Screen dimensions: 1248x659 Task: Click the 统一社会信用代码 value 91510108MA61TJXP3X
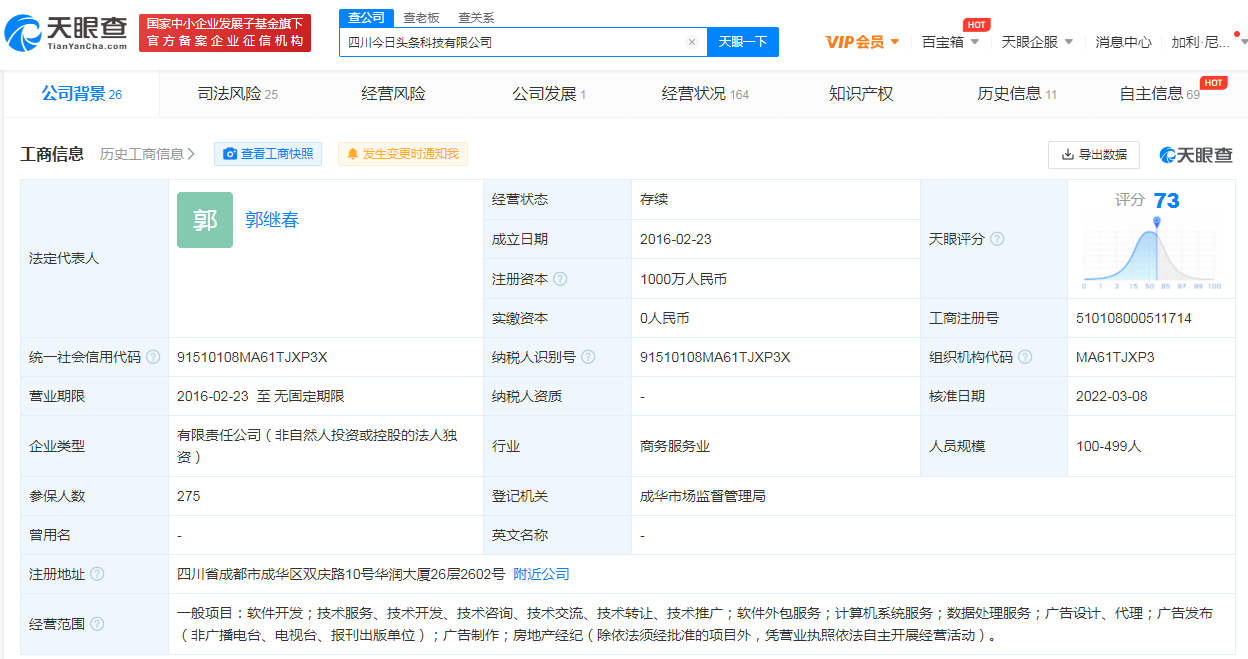pyautogui.click(x=252, y=357)
